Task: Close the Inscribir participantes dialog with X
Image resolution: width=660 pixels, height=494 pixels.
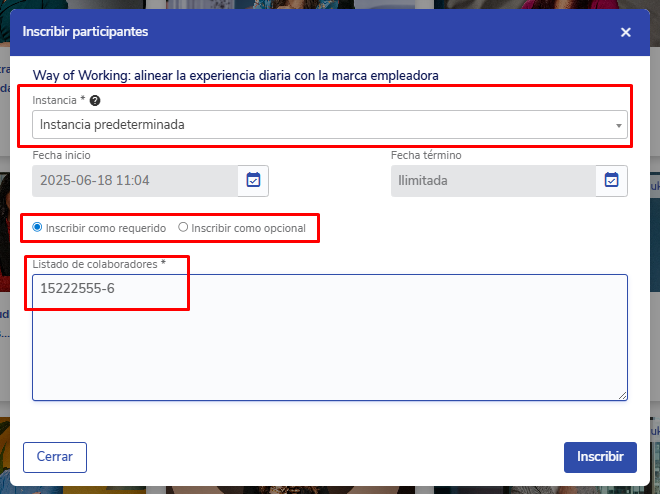Action: coord(626,32)
